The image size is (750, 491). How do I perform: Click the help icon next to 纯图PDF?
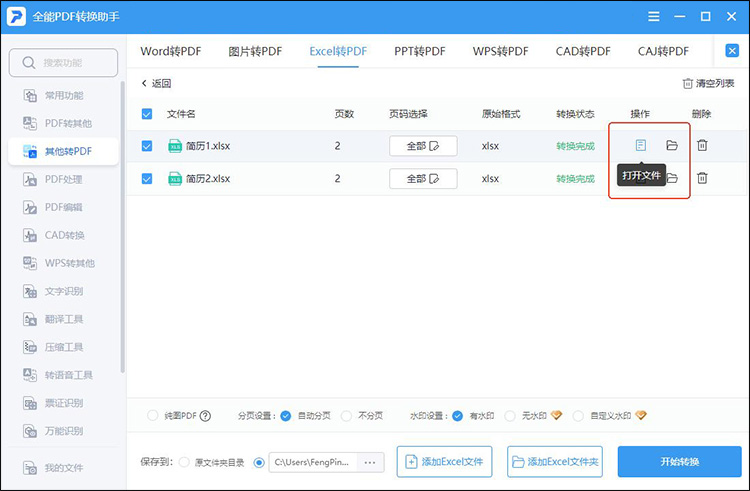tap(205, 416)
